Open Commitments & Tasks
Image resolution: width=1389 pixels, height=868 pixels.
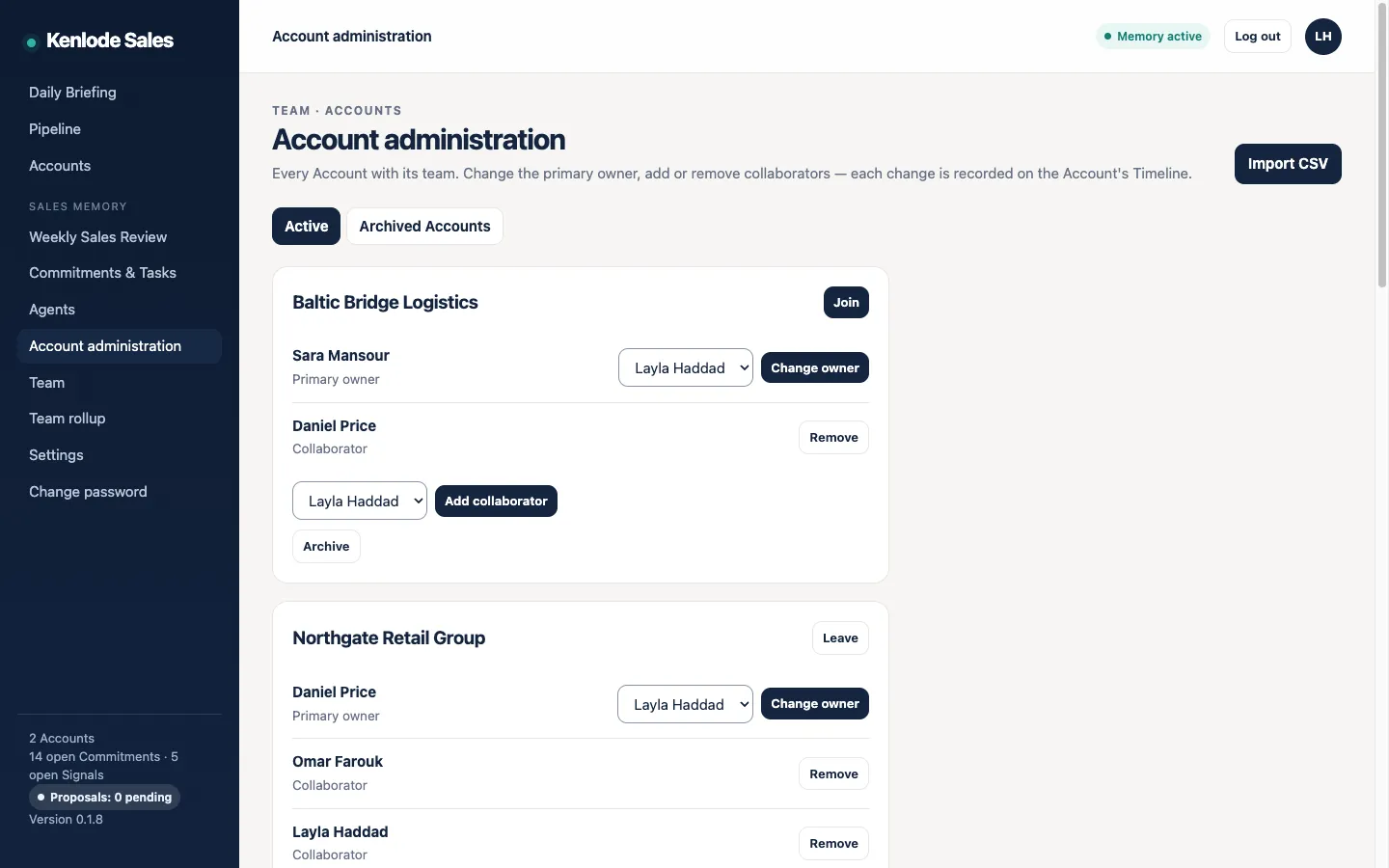[120, 273]
